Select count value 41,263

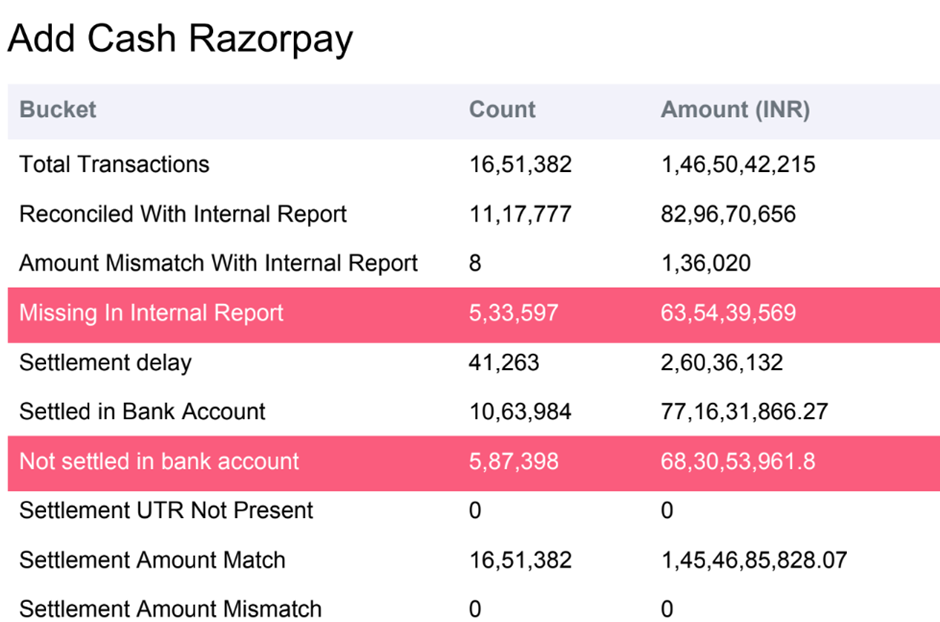(x=504, y=363)
